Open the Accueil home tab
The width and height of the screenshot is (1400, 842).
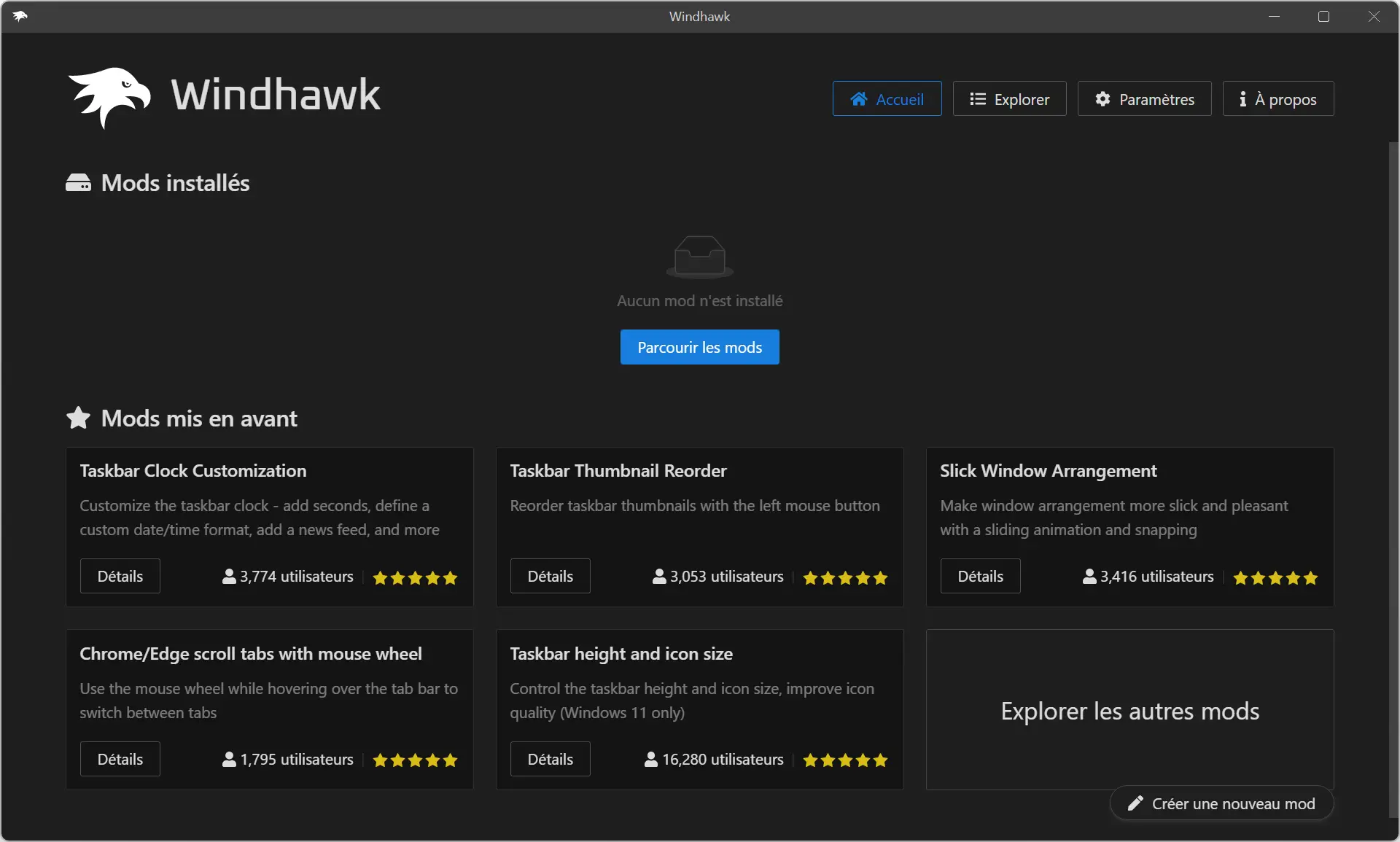click(x=887, y=98)
